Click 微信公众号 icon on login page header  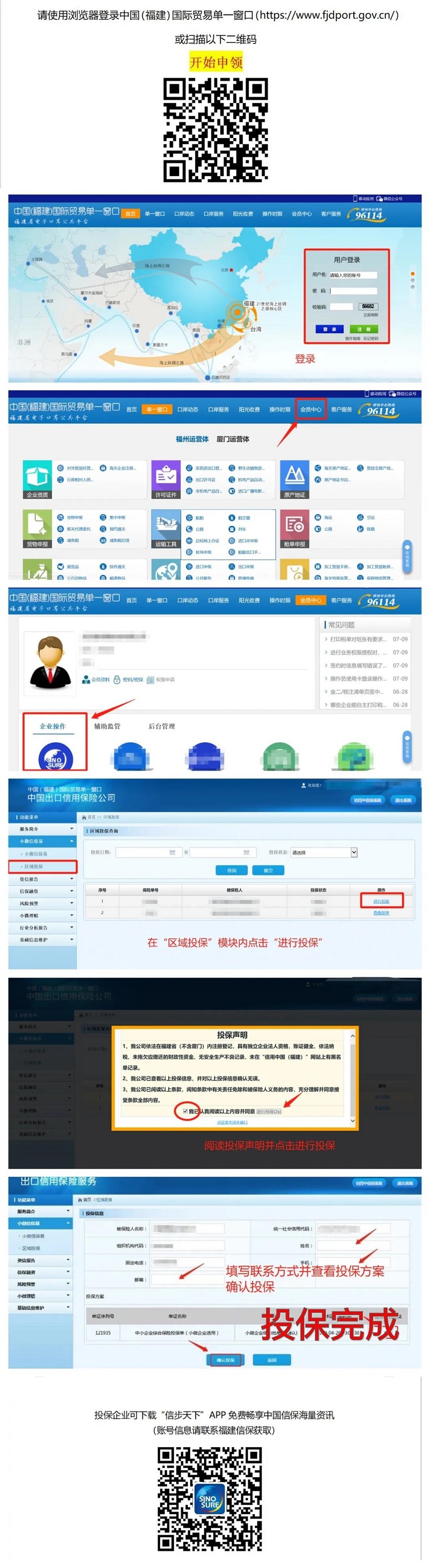point(379,198)
